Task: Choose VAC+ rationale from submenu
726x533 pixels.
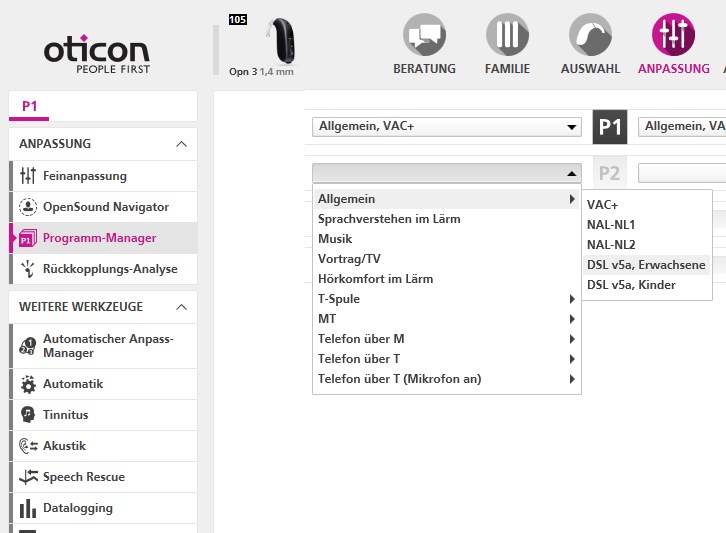Action: pos(647,205)
